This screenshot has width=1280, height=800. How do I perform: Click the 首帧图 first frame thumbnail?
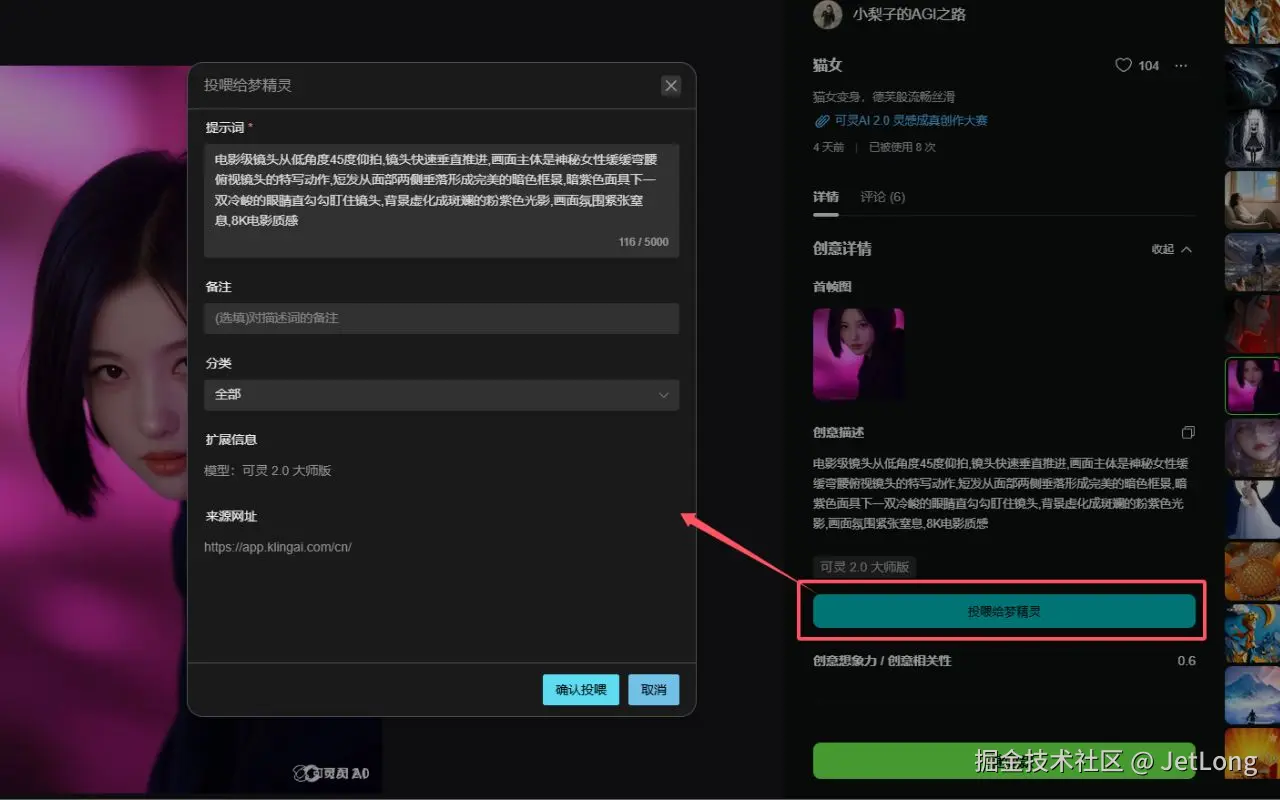tap(858, 354)
